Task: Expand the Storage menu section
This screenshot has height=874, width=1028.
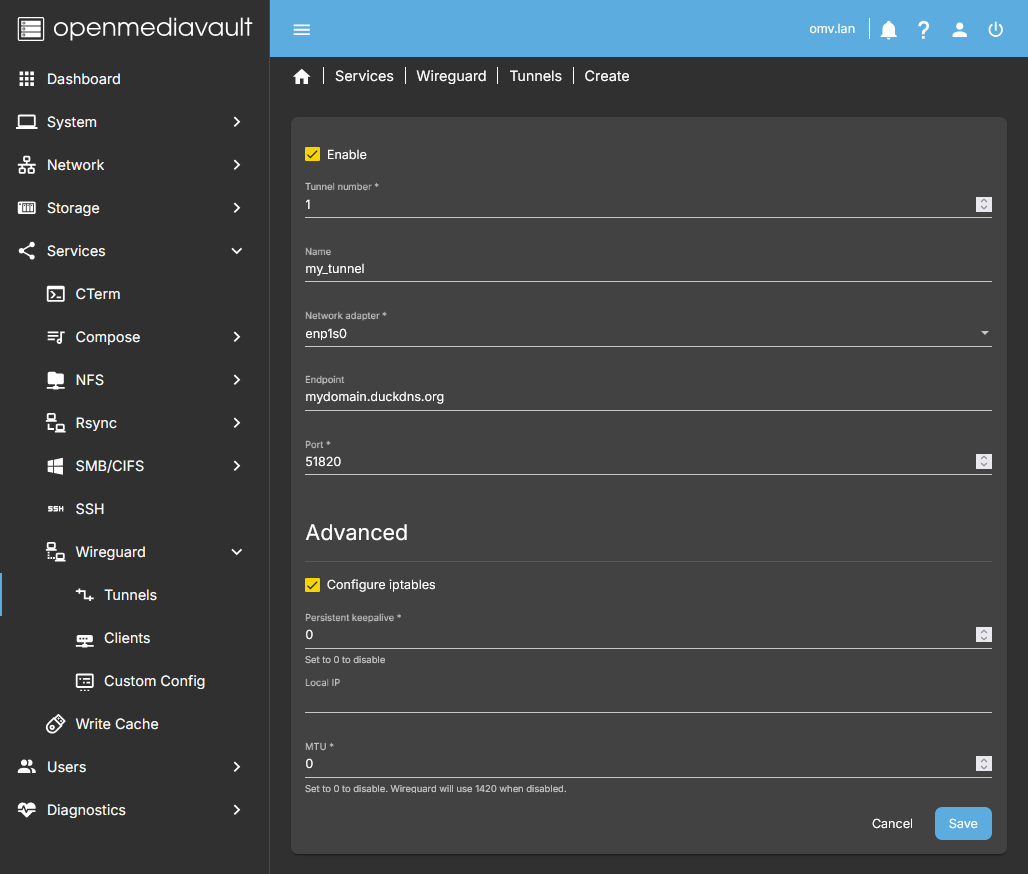Action: [134, 208]
